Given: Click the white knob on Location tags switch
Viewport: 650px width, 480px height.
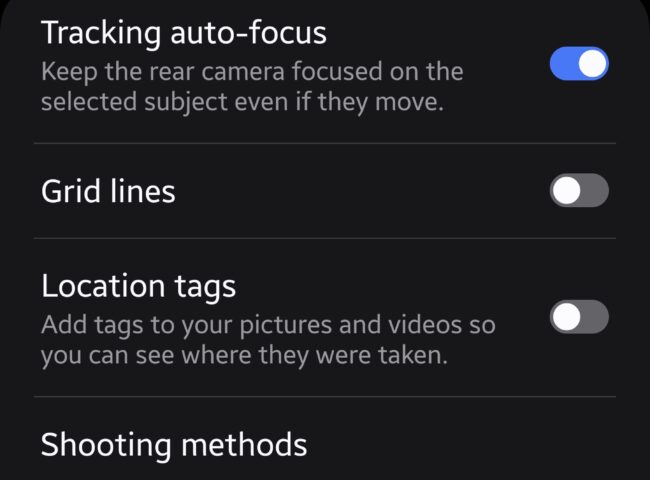Looking at the screenshot, I should (x=566, y=317).
